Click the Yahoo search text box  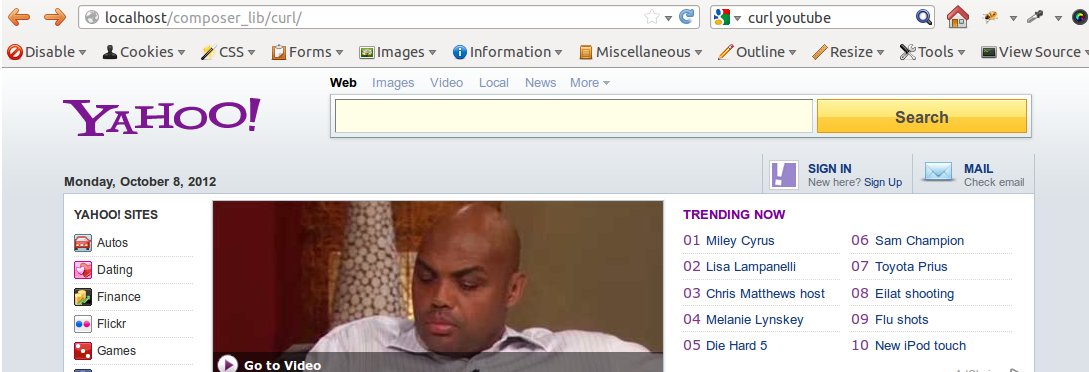pos(574,116)
